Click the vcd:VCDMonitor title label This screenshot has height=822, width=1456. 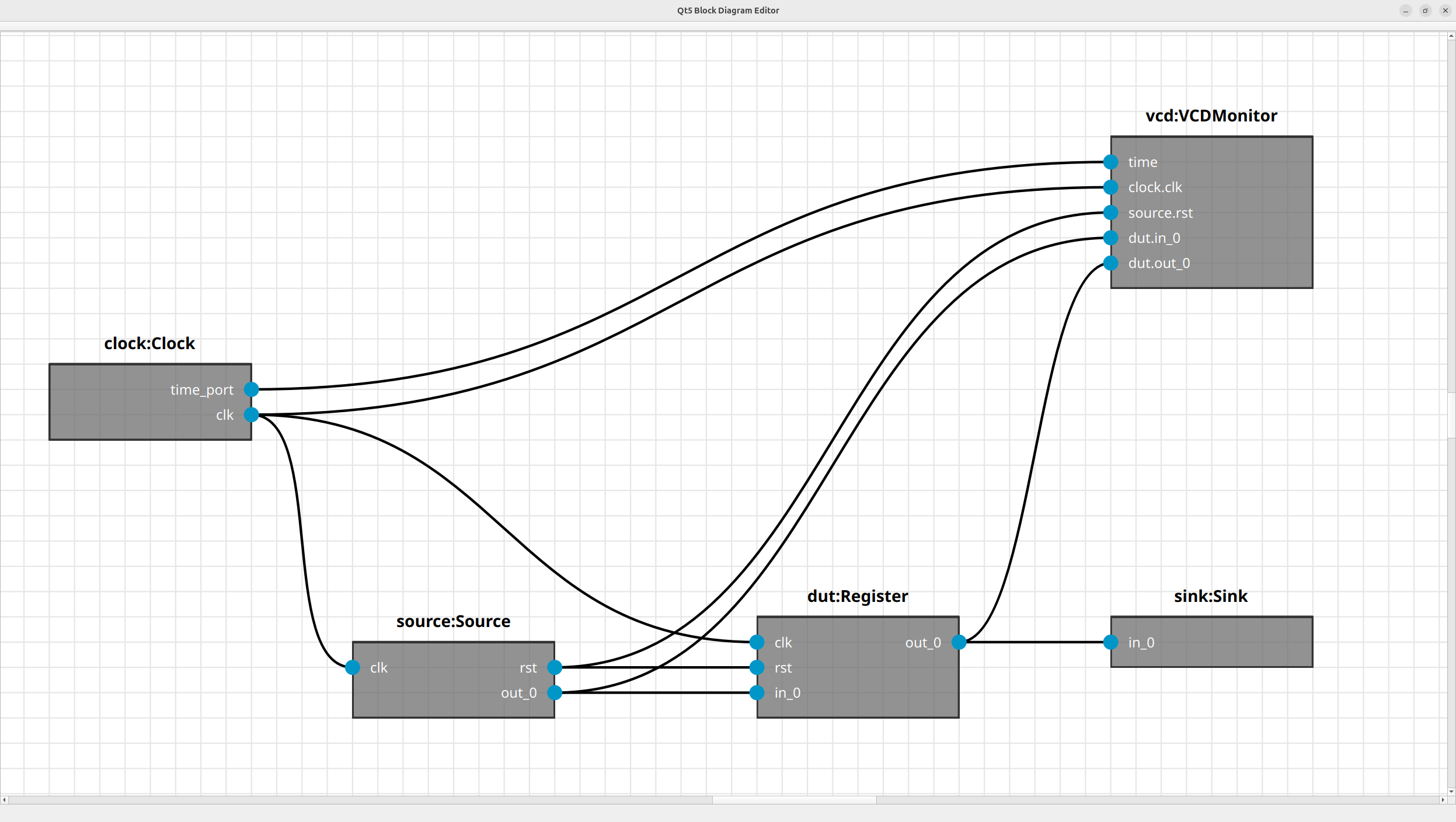(x=1211, y=116)
